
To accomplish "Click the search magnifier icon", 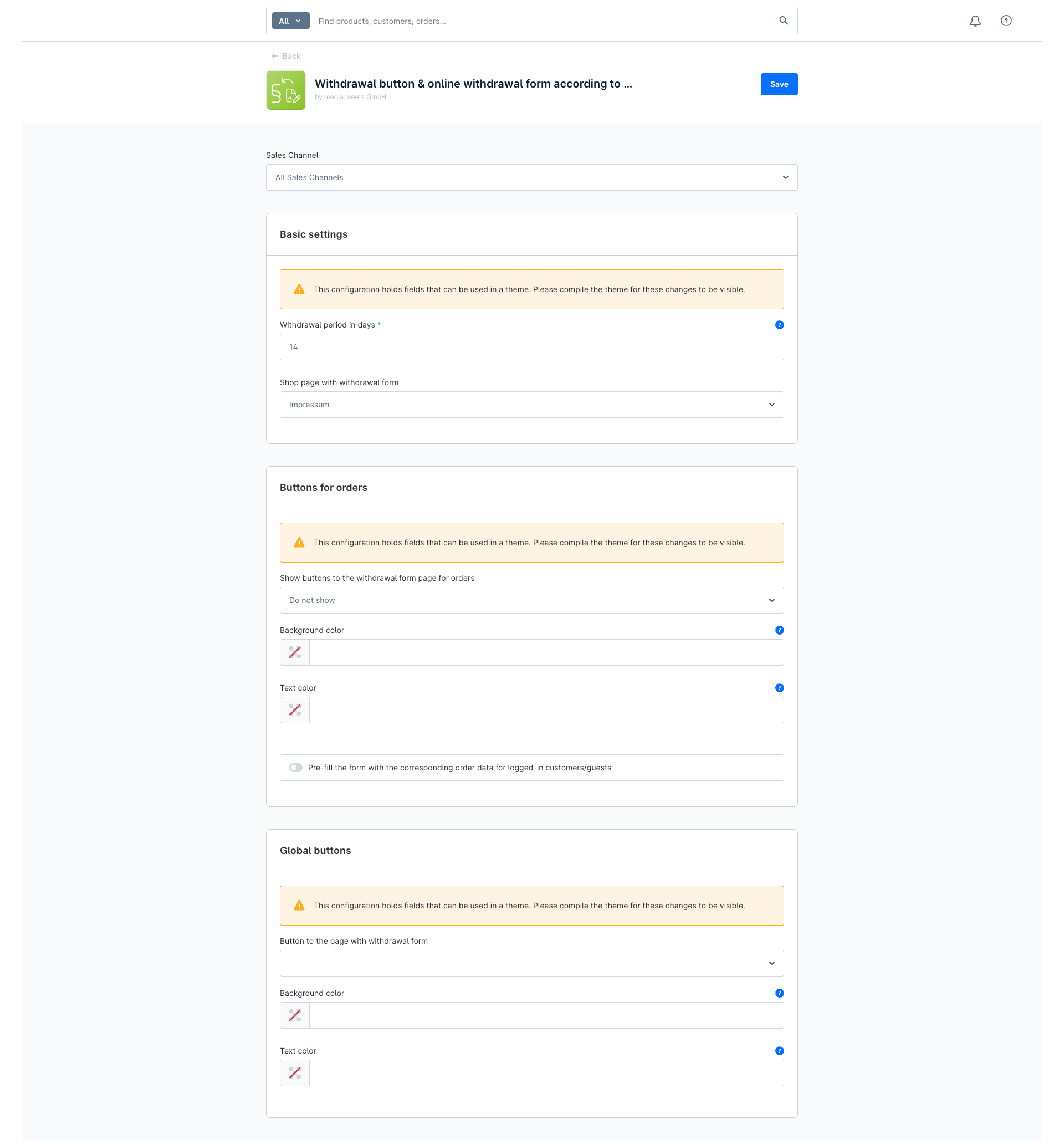I will coord(783,21).
